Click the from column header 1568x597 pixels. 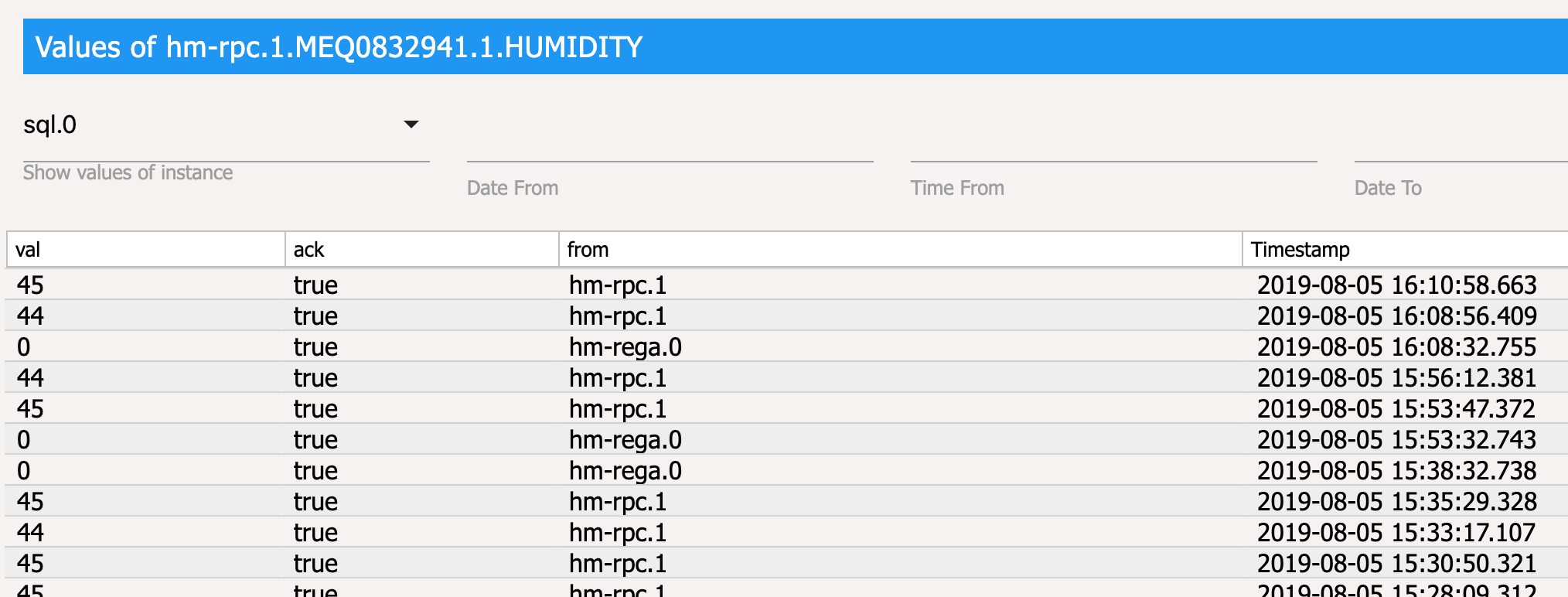tap(900, 250)
